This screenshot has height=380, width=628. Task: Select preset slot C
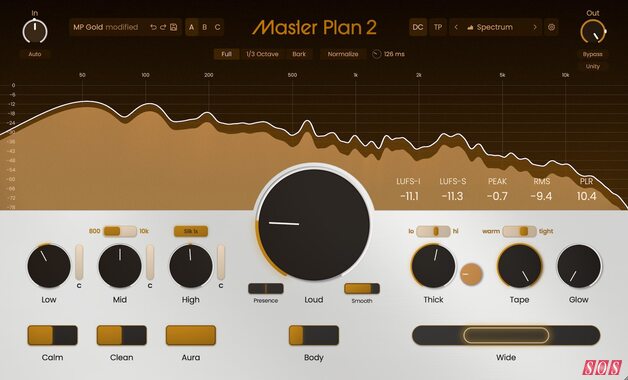click(217, 27)
